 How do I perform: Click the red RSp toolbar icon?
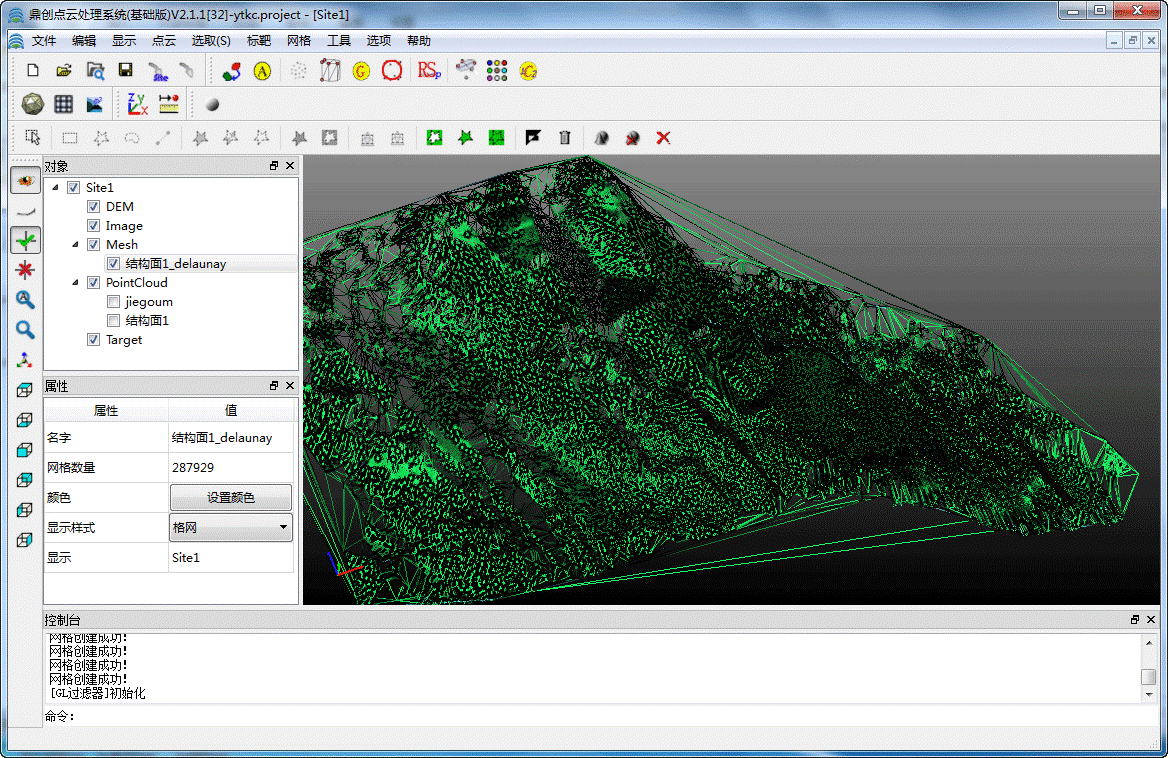click(428, 70)
